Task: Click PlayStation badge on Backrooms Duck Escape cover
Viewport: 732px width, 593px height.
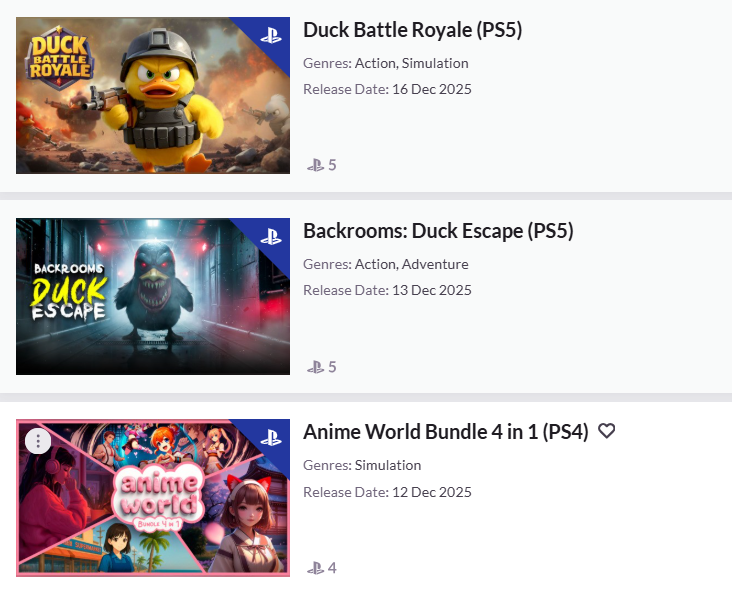Action: (271, 237)
